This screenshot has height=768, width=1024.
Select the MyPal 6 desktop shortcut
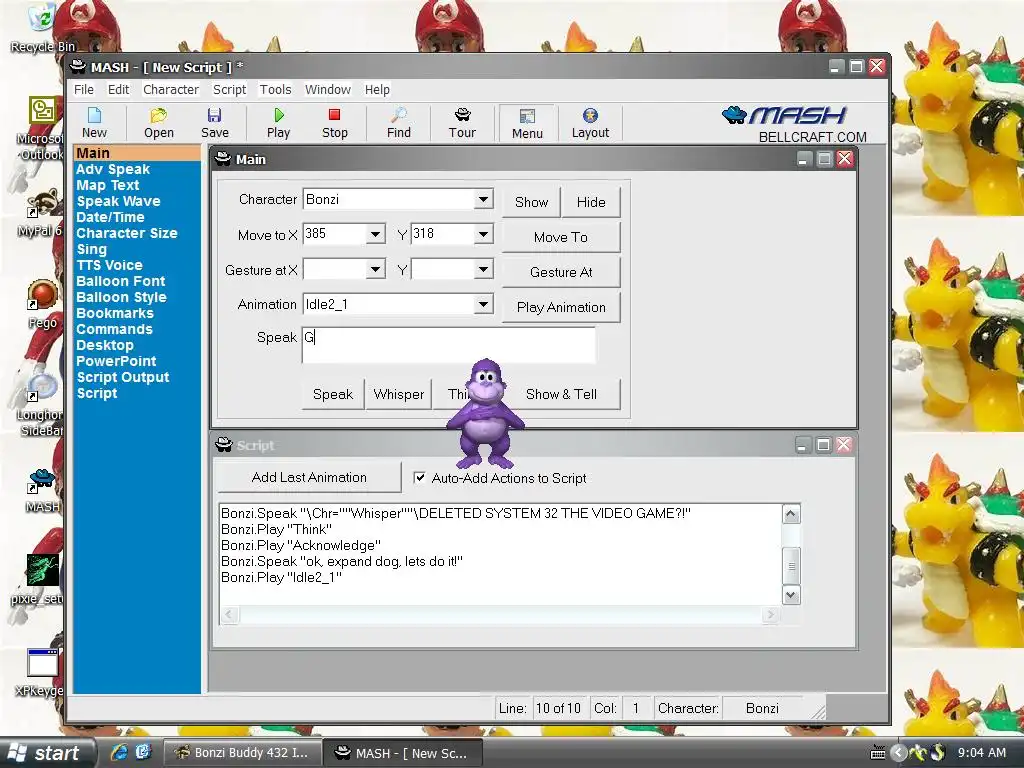coord(40,214)
